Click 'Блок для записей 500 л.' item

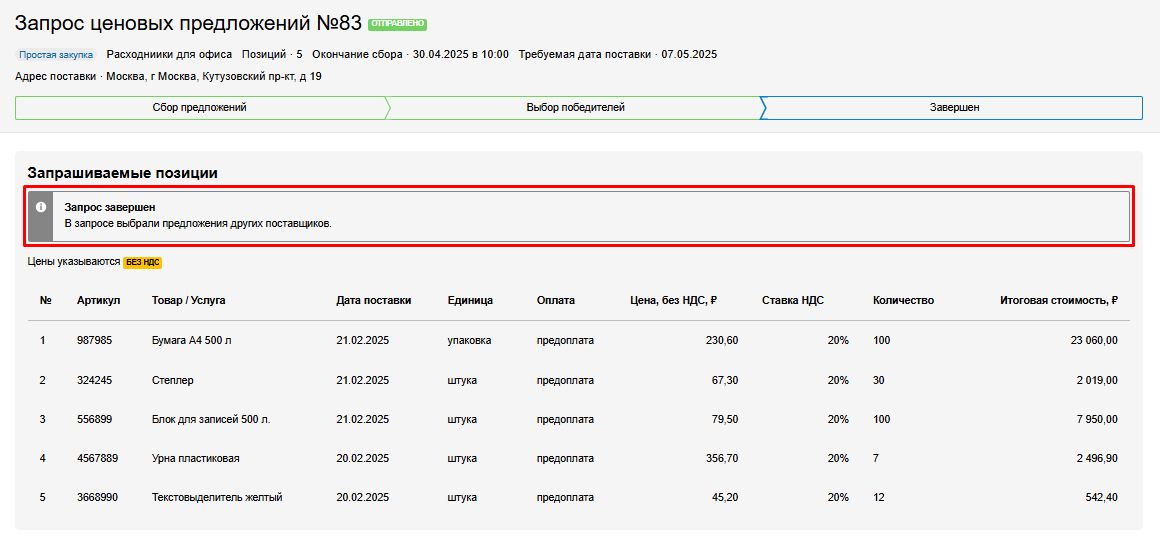pyautogui.click(x=210, y=419)
